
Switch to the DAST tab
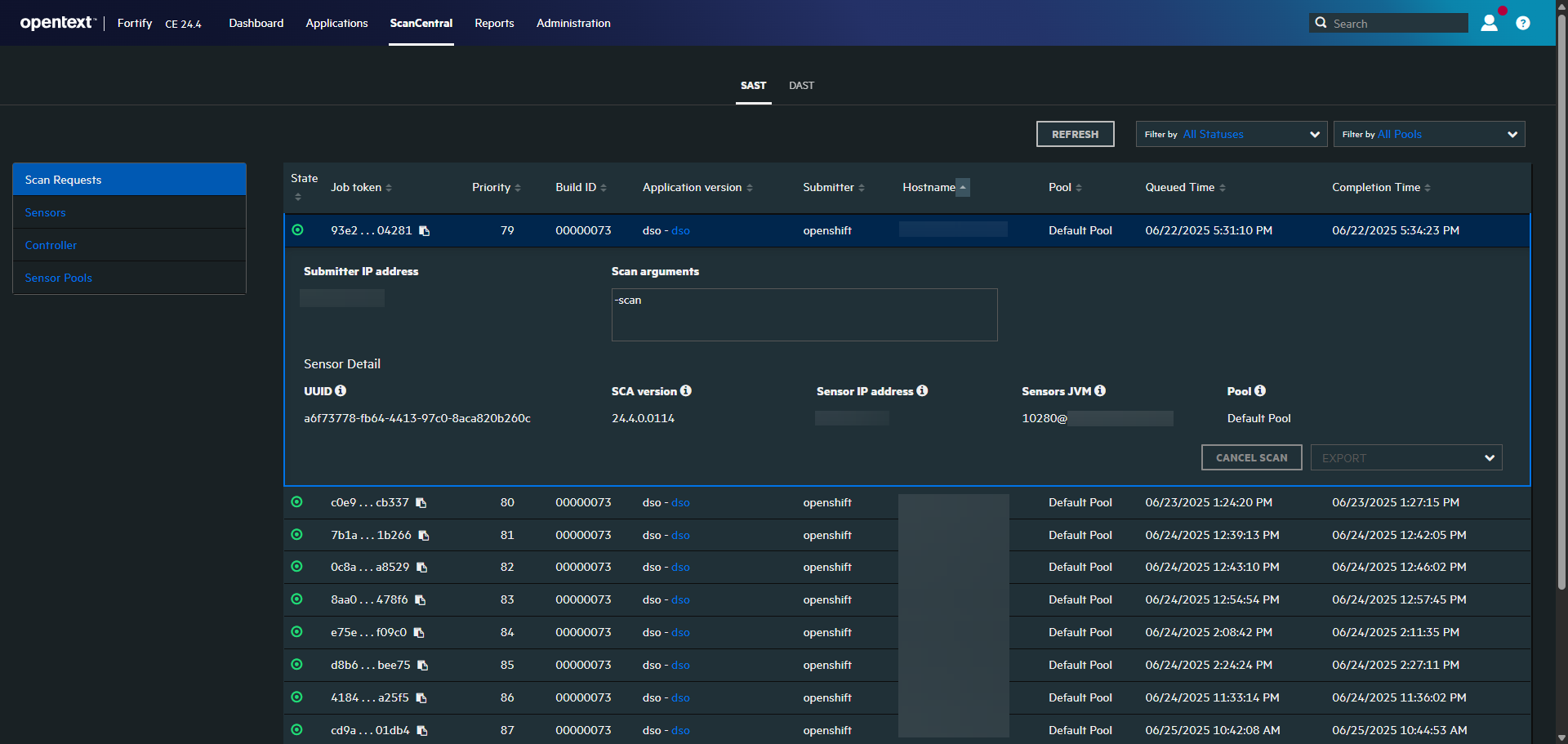[801, 86]
